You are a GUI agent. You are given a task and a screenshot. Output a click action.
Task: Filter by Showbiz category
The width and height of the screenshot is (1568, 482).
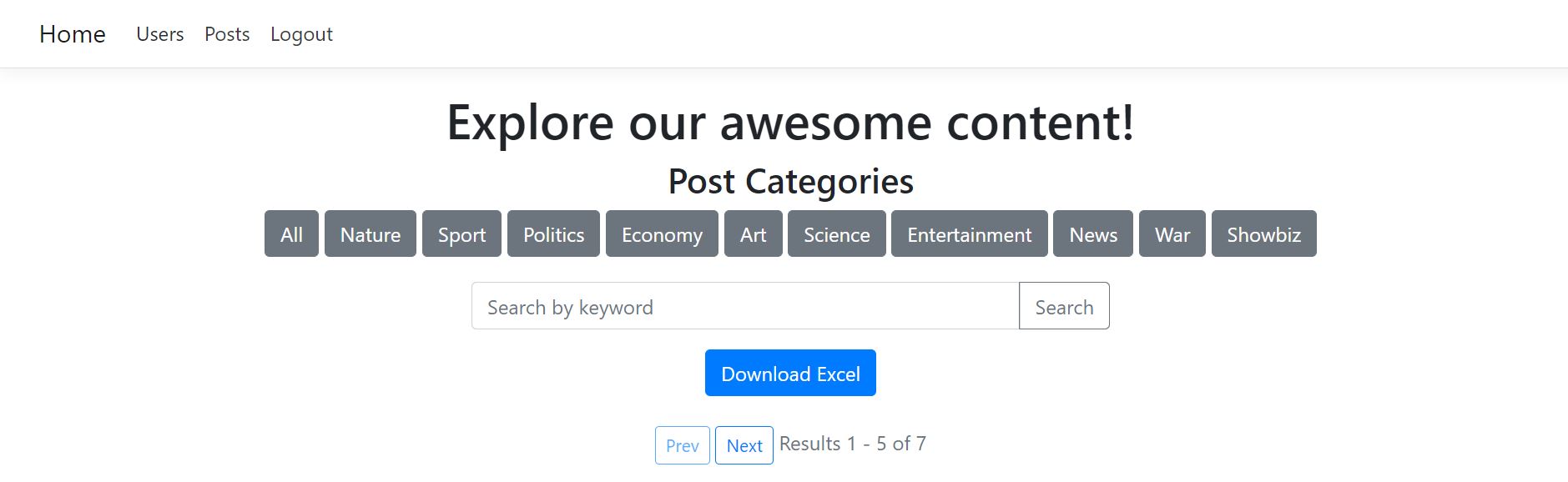pos(1263,234)
